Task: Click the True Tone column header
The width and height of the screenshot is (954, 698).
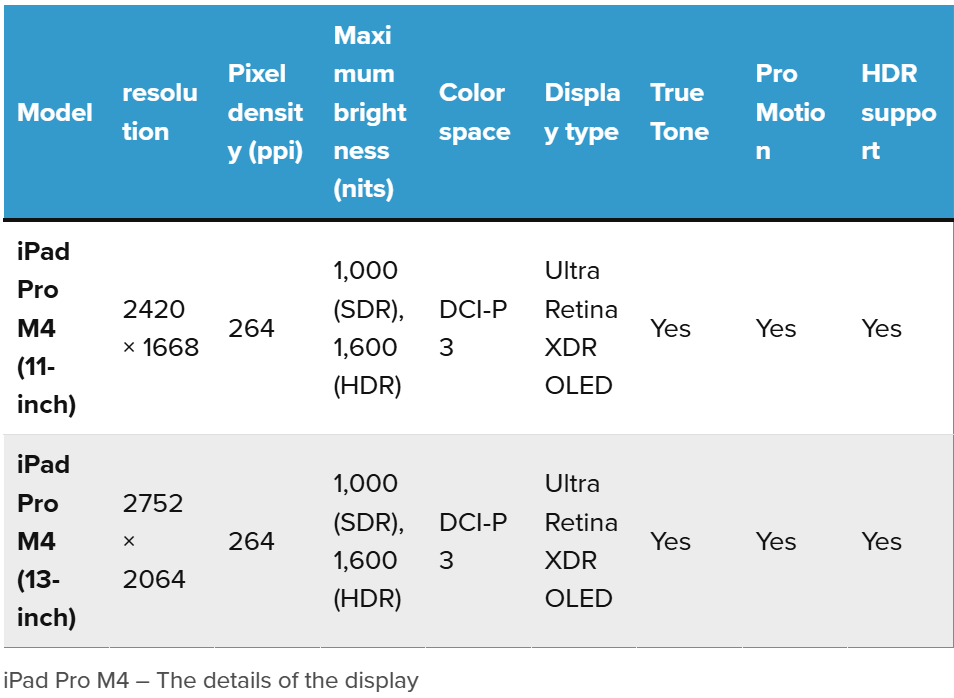Action: point(679,112)
